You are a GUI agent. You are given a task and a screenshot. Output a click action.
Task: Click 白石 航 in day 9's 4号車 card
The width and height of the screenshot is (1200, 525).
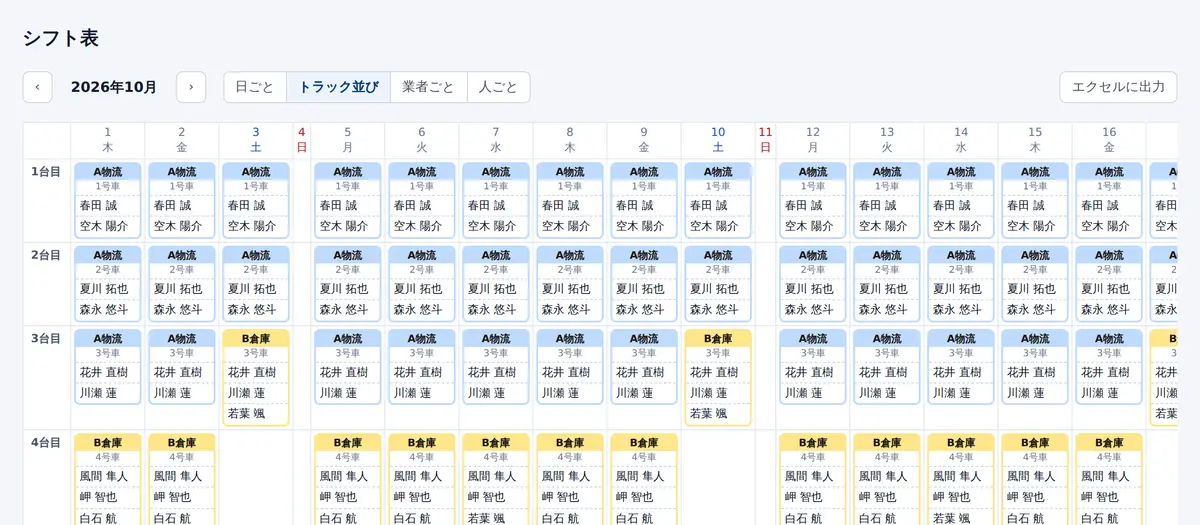634,518
